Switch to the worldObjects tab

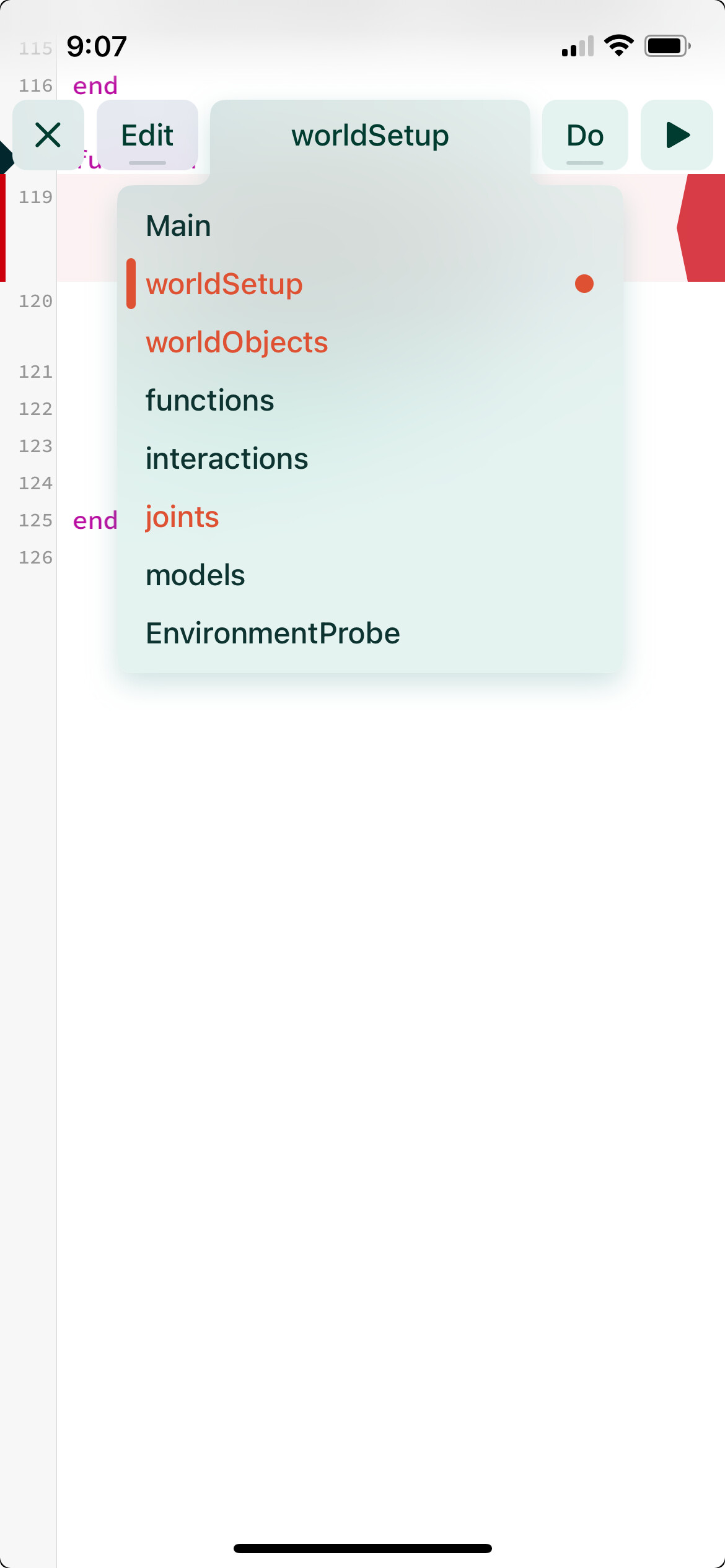[237, 342]
